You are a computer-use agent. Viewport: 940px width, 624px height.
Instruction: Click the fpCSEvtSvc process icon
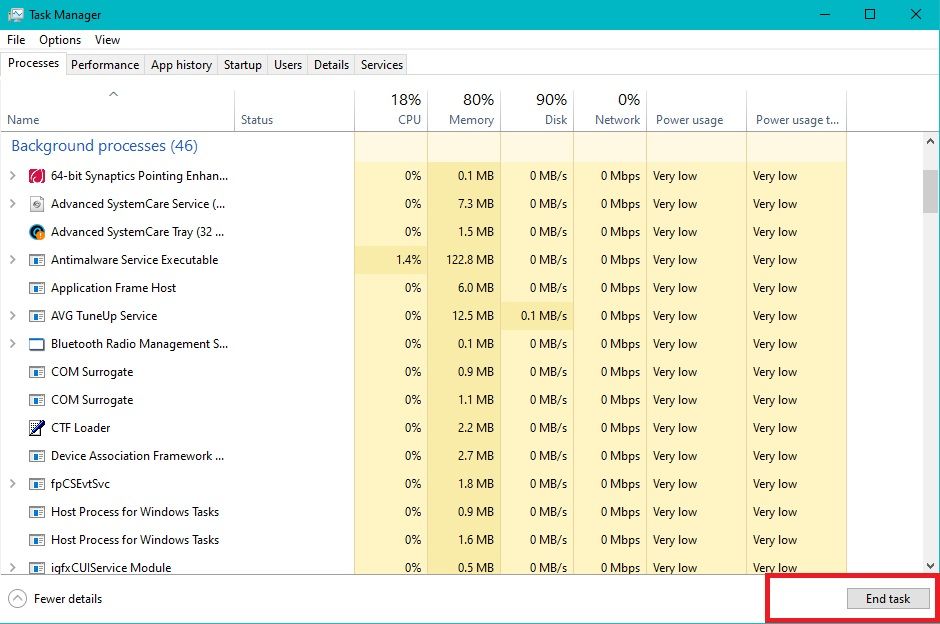click(37, 484)
